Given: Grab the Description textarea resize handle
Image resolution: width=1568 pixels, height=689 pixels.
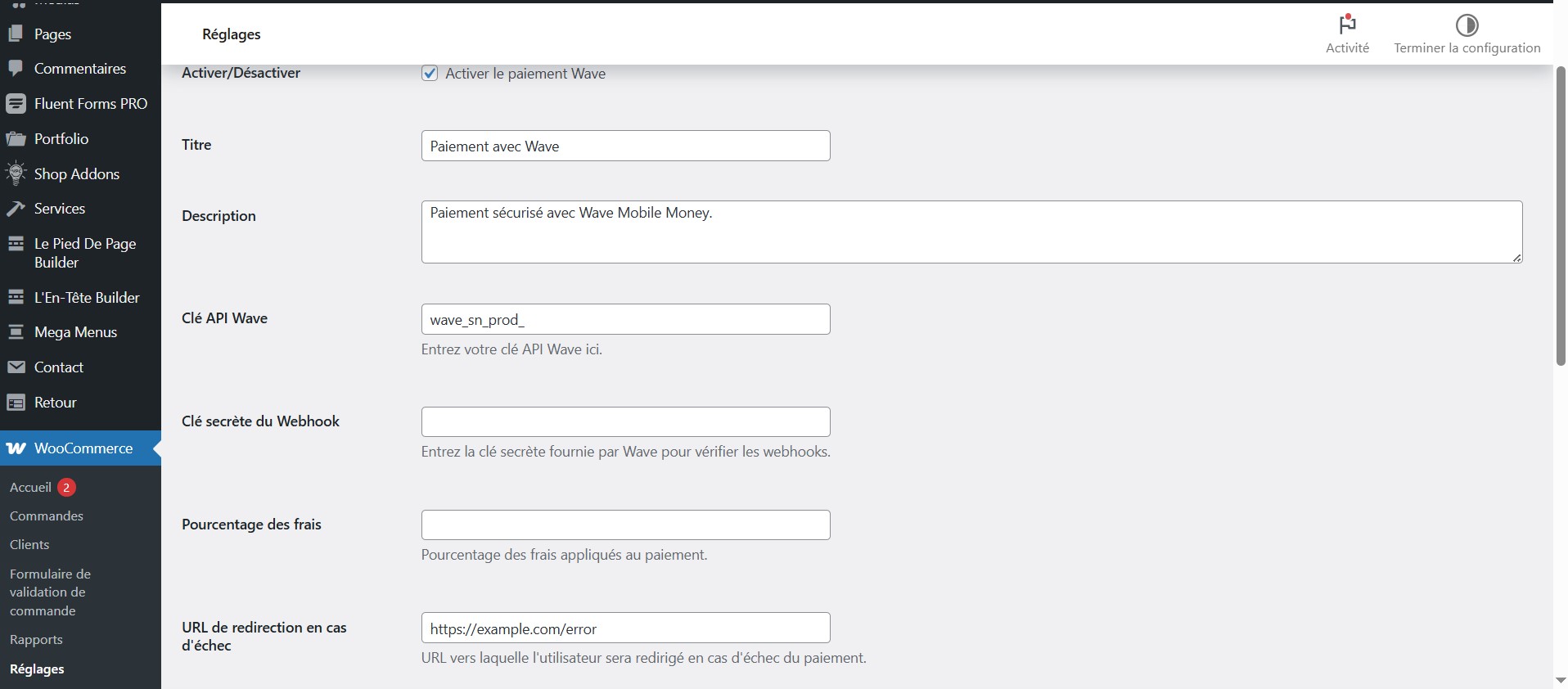Looking at the screenshot, I should (1516, 258).
